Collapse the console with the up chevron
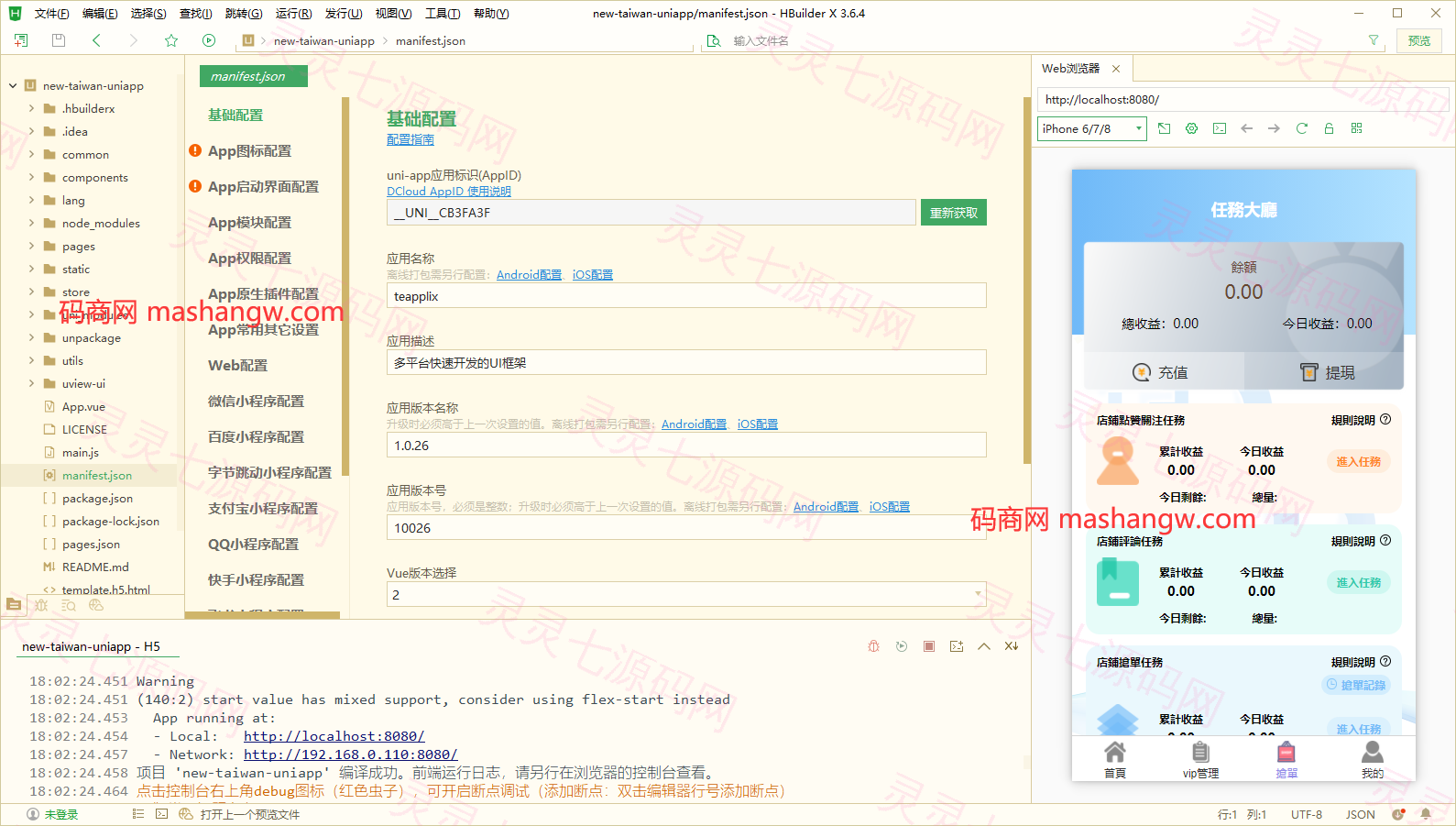 click(984, 646)
